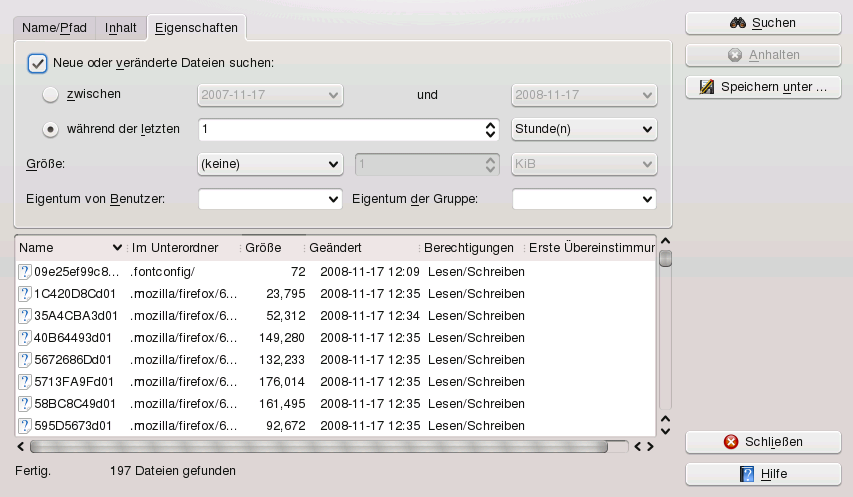The width and height of the screenshot is (853, 497).
Task: Sort by Erste Übereinstimmung column header
Action: (x=591, y=248)
